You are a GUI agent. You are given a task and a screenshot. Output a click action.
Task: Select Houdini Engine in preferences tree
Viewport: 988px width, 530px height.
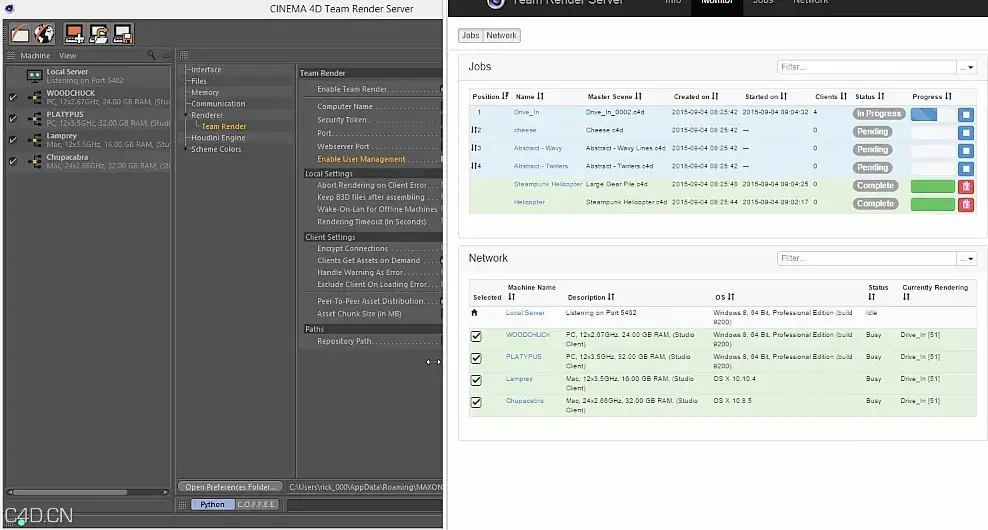(x=218, y=138)
